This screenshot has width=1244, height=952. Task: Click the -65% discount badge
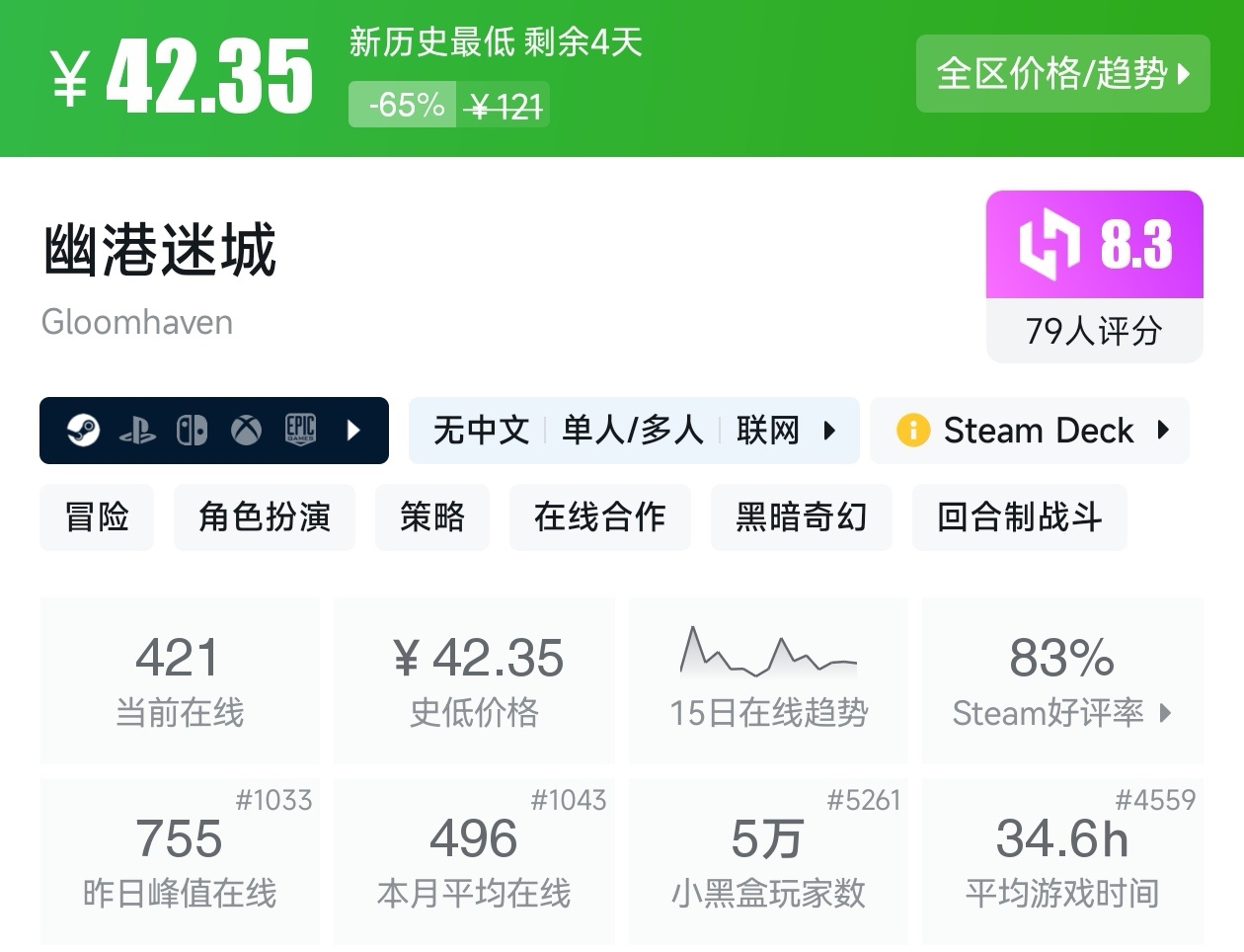click(x=401, y=104)
